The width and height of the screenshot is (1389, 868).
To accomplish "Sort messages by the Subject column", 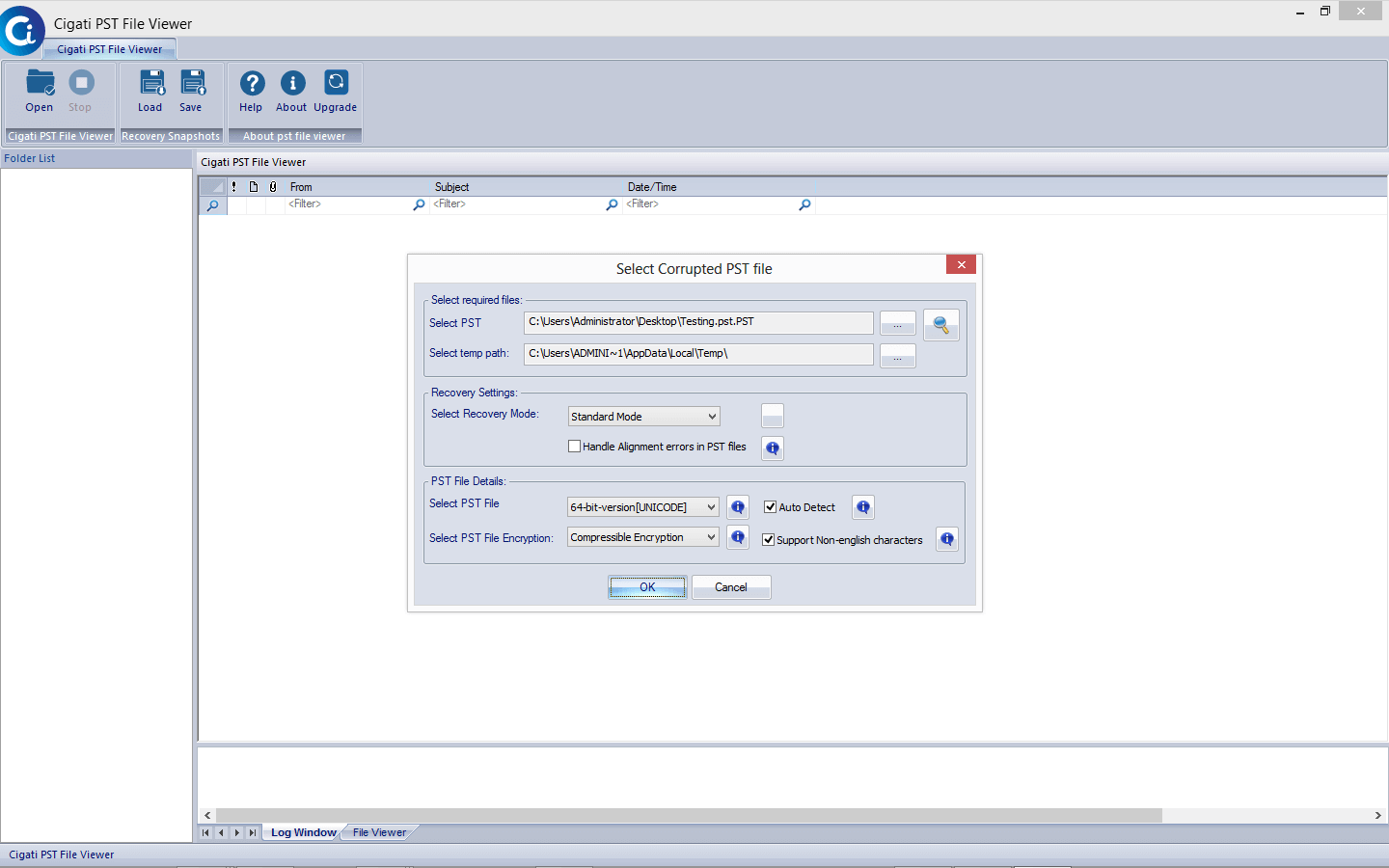I will coord(527,187).
